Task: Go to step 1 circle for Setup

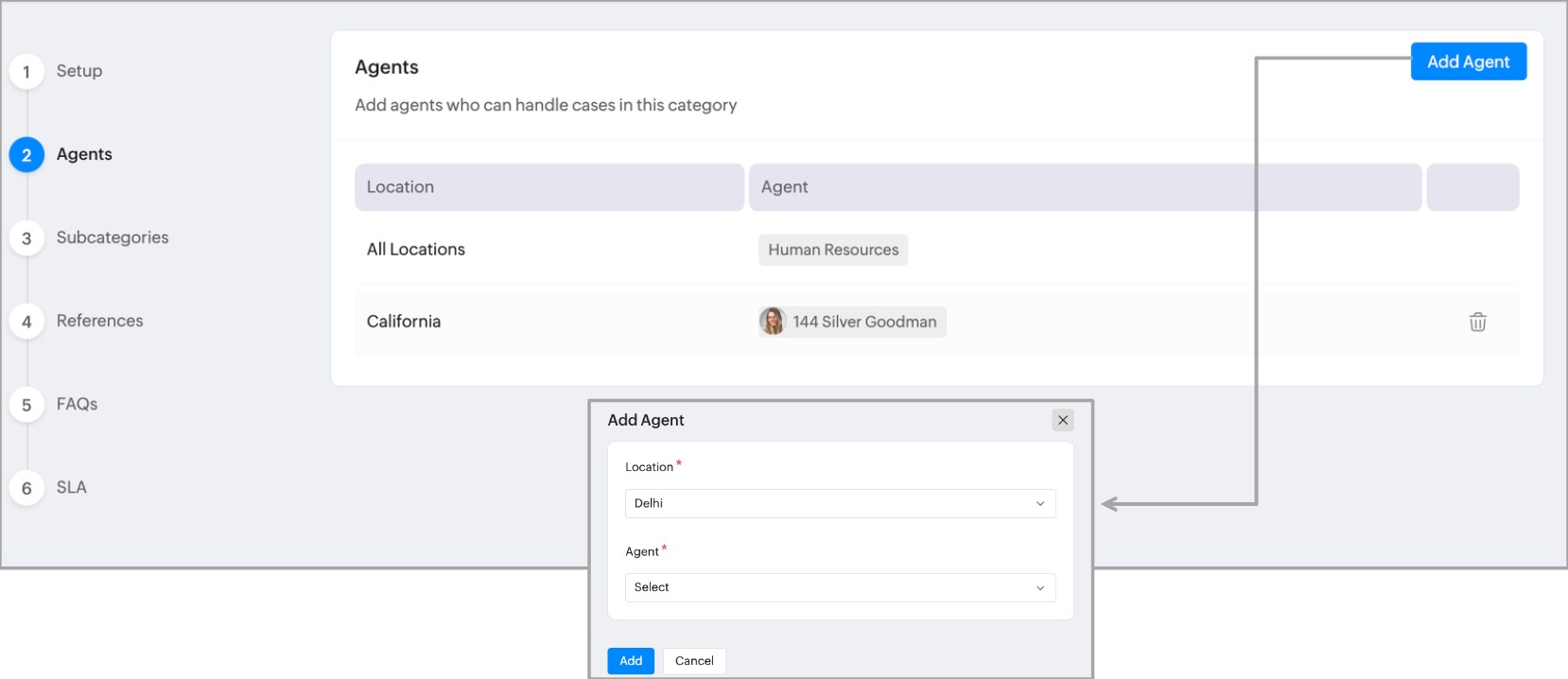Action: point(26,72)
